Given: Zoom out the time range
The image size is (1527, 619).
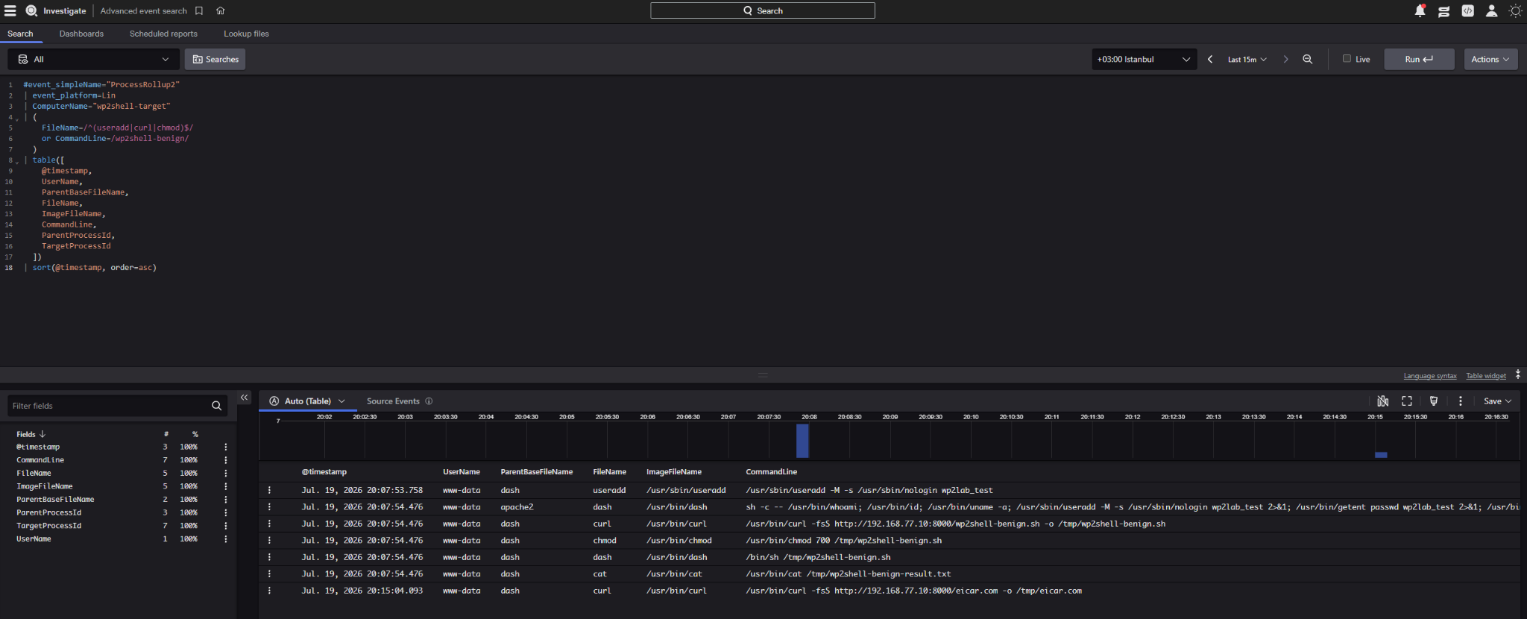Looking at the screenshot, I should pos(1307,59).
